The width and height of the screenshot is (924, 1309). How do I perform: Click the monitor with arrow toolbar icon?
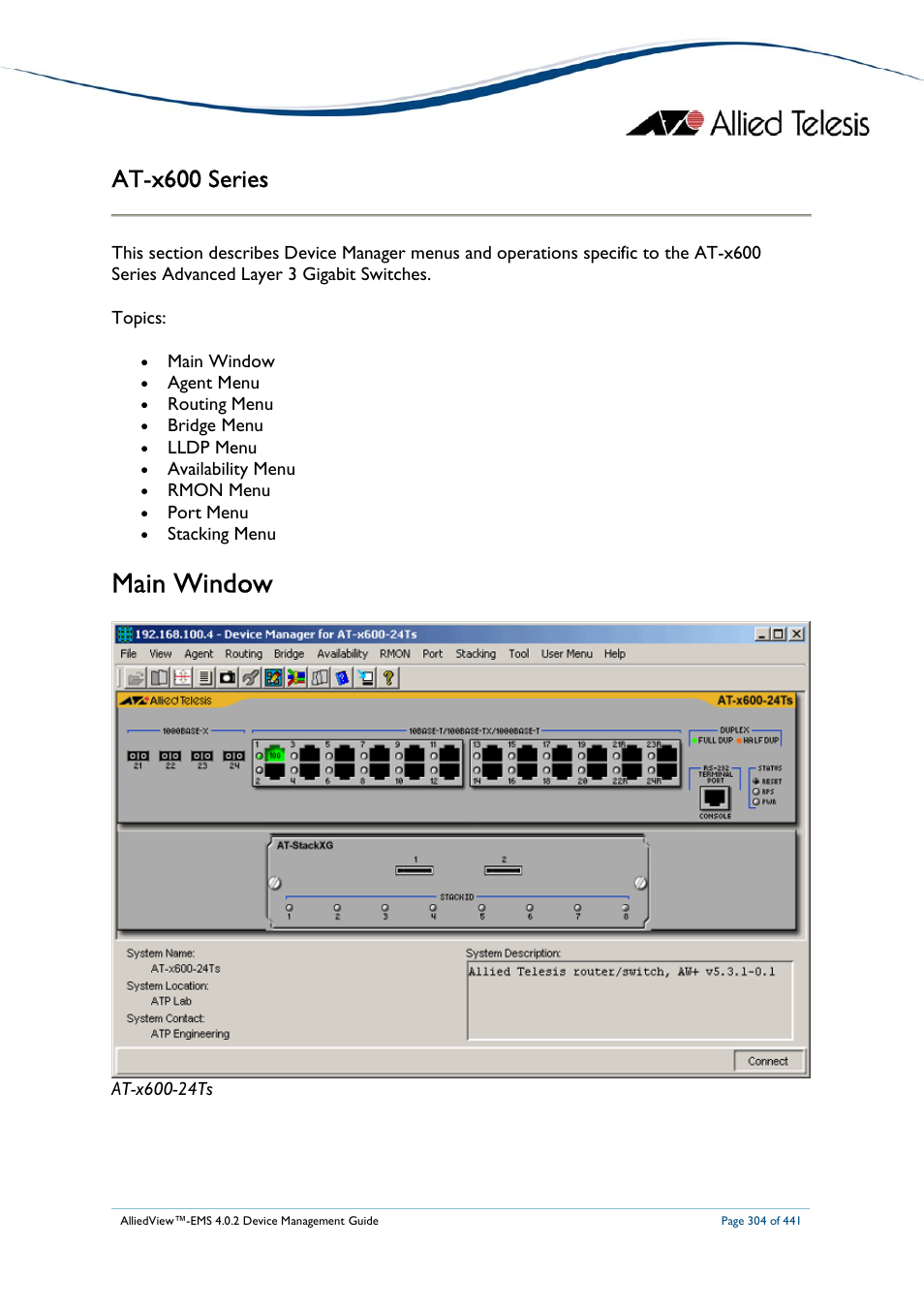pos(365,678)
